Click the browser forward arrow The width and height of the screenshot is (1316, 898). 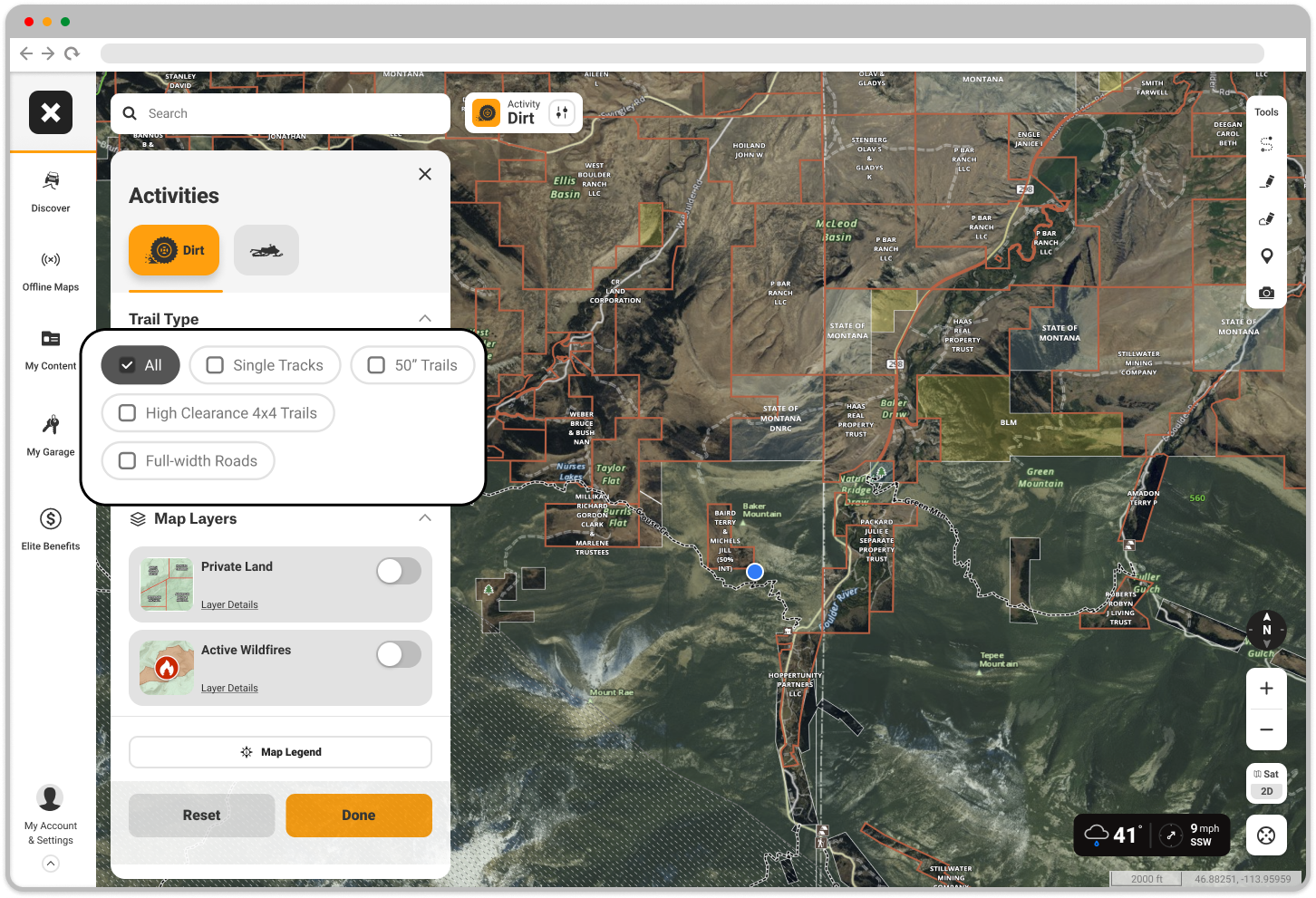tap(49, 53)
